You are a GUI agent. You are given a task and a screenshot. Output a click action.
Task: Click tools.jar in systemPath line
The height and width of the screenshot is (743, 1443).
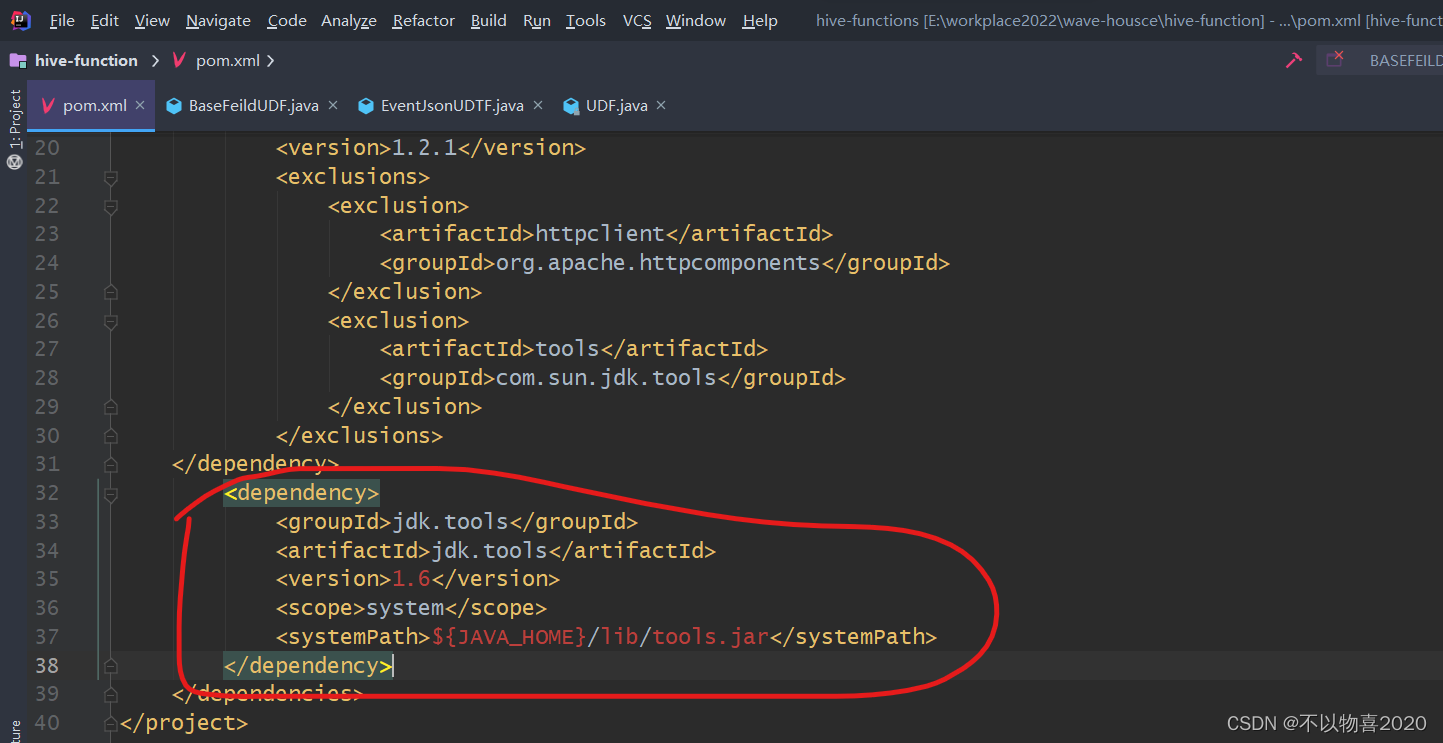(711, 637)
